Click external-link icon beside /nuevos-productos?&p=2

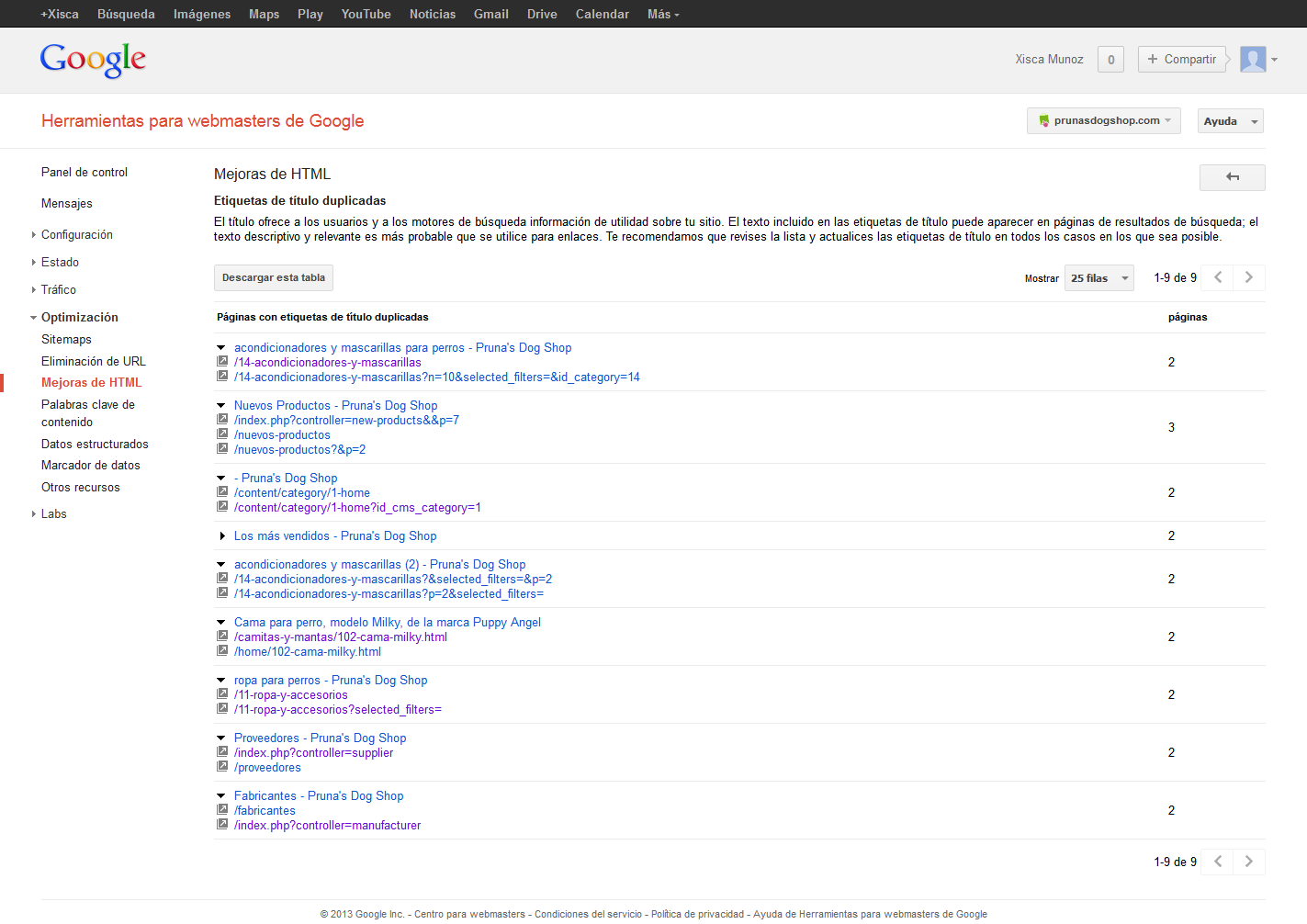pos(222,448)
